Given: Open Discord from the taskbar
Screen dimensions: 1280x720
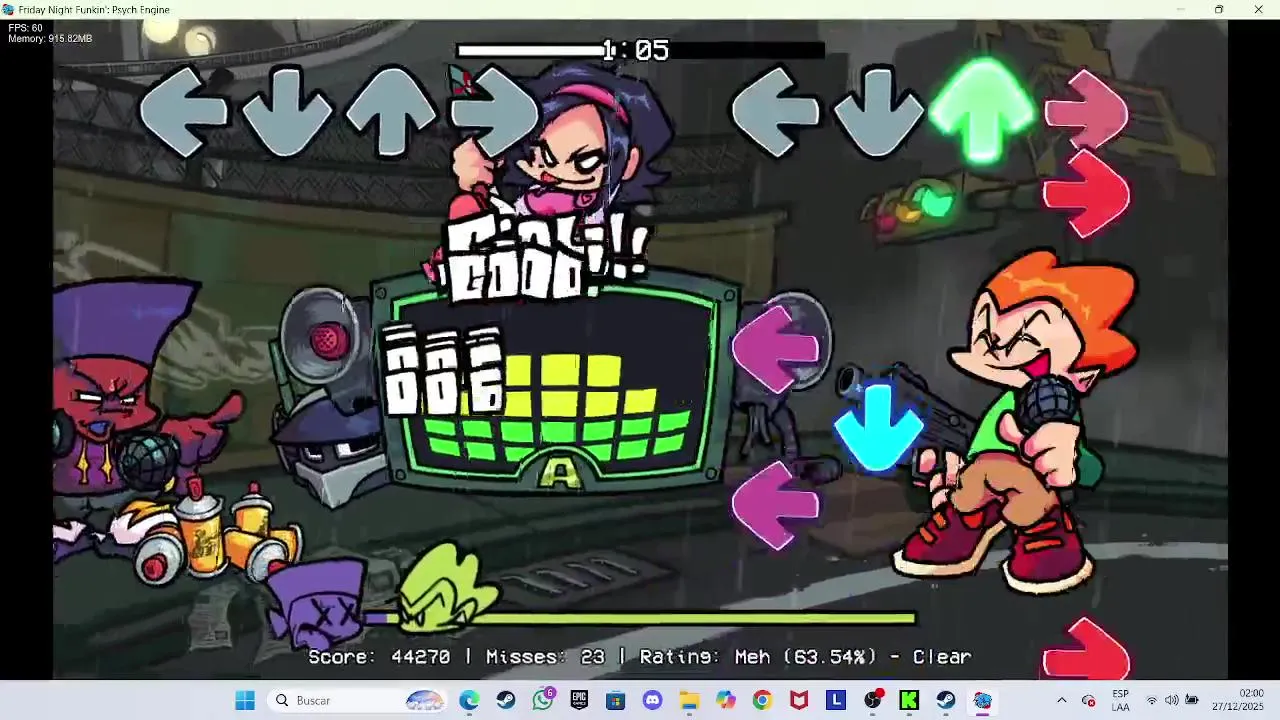Looking at the screenshot, I should click(653, 700).
